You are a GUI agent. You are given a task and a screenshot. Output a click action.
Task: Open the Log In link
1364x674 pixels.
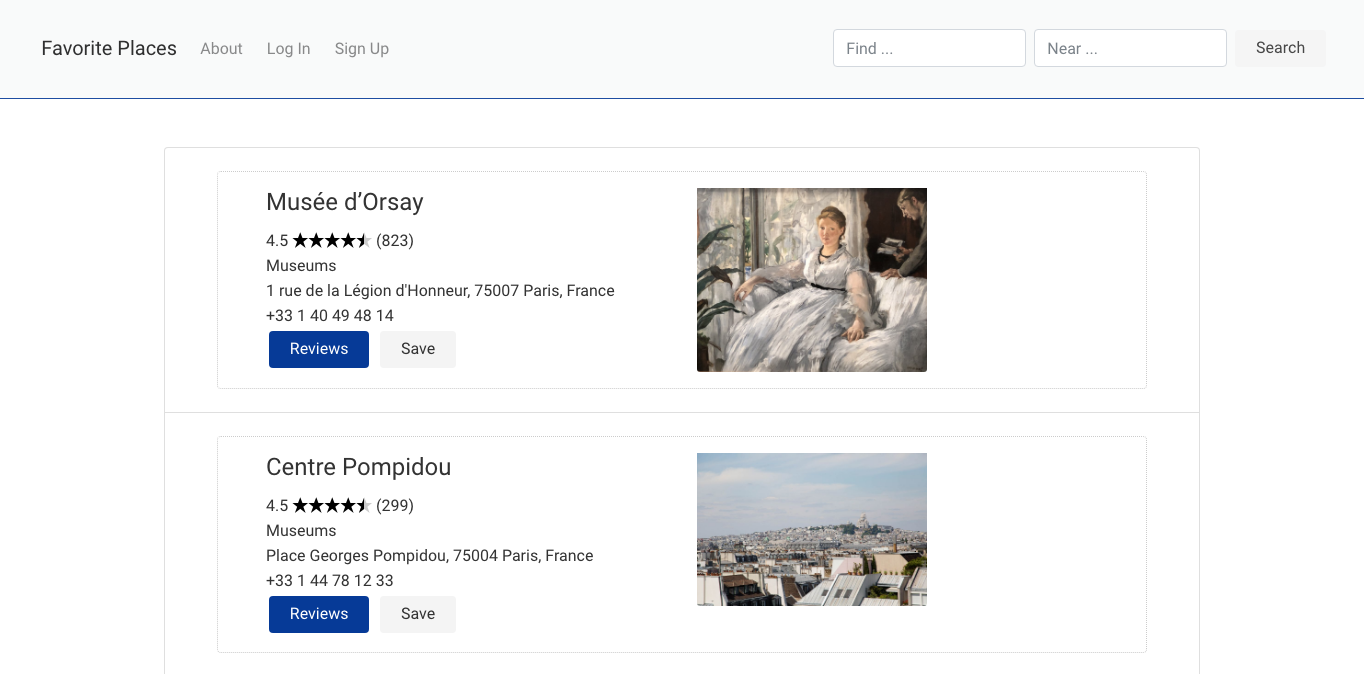[x=288, y=48]
